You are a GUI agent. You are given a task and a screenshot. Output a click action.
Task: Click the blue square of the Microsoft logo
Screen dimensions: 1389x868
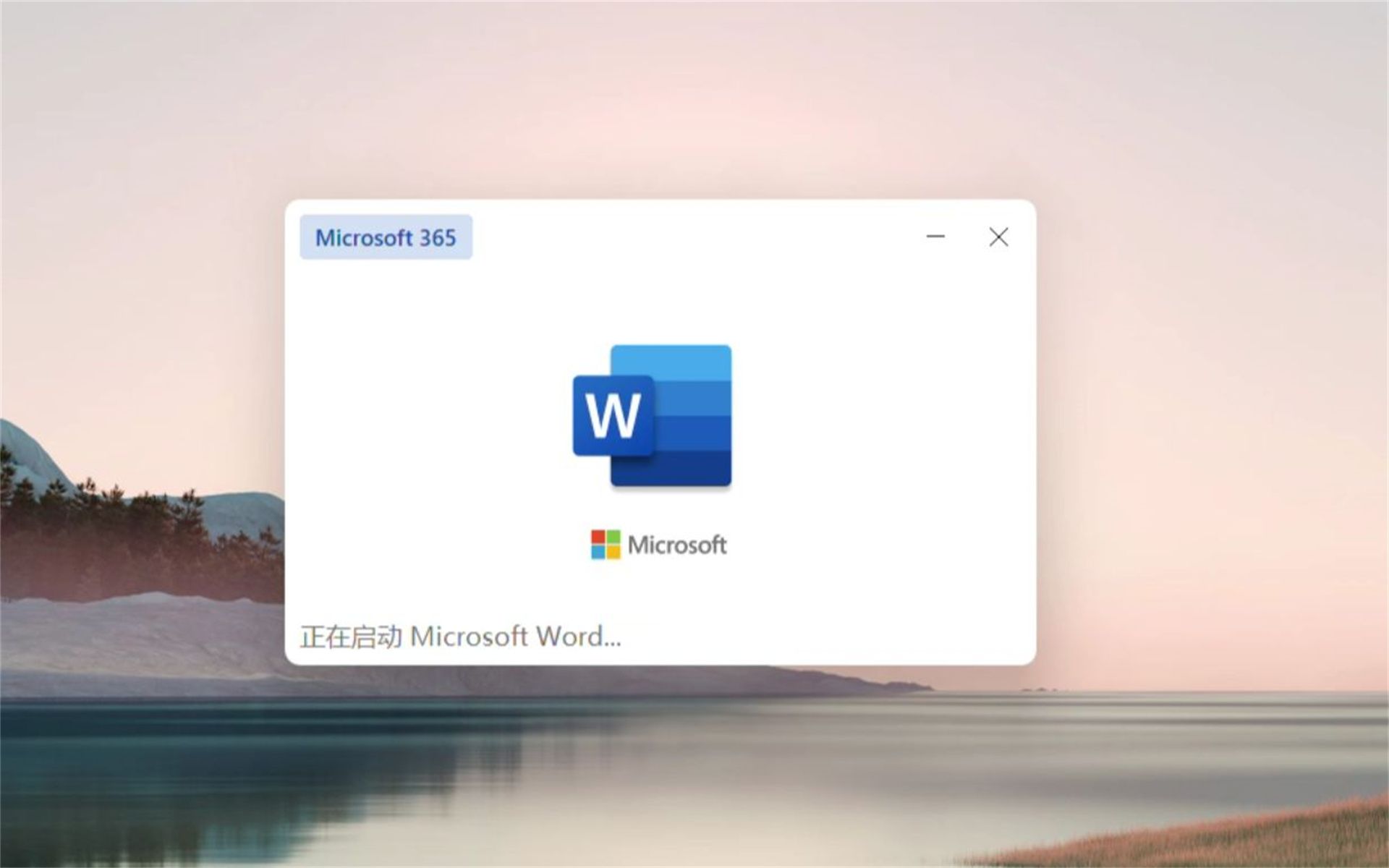click(598, 552)
